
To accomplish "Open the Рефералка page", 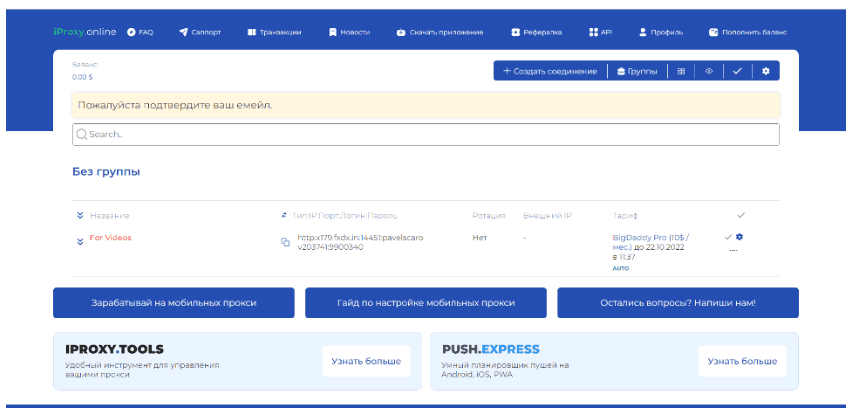I will click(x=537, y=32).
